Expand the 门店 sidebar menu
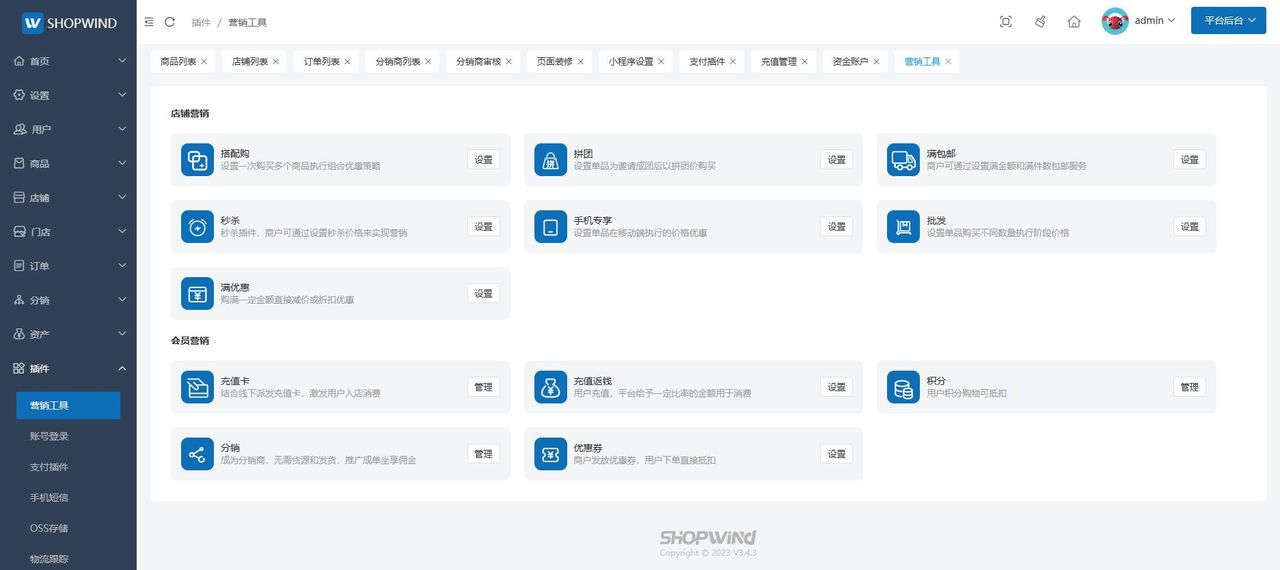This screenshot has width=1280, height=570. pos(68,232)
